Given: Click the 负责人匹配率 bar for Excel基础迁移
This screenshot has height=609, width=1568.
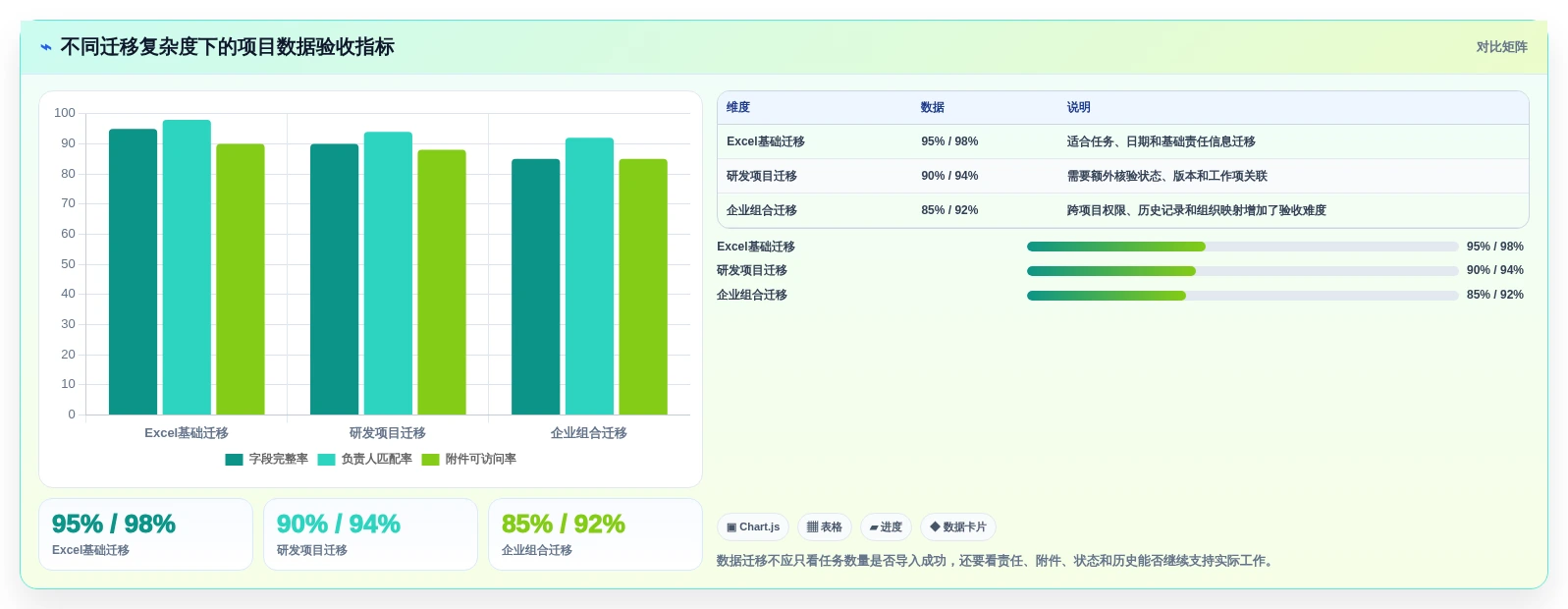Looking at the screenshot, I should click(187, 267).
